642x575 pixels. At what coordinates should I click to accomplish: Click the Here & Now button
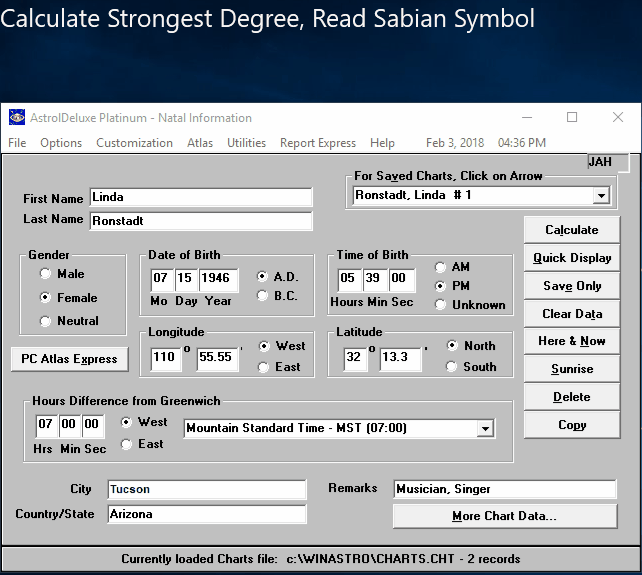[x=572, y=341]
